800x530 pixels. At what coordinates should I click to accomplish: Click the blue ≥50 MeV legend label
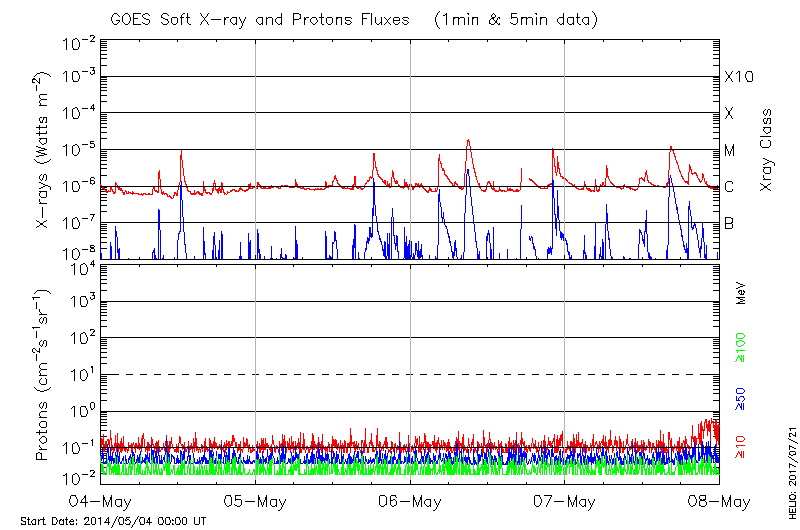click(741, 398)
